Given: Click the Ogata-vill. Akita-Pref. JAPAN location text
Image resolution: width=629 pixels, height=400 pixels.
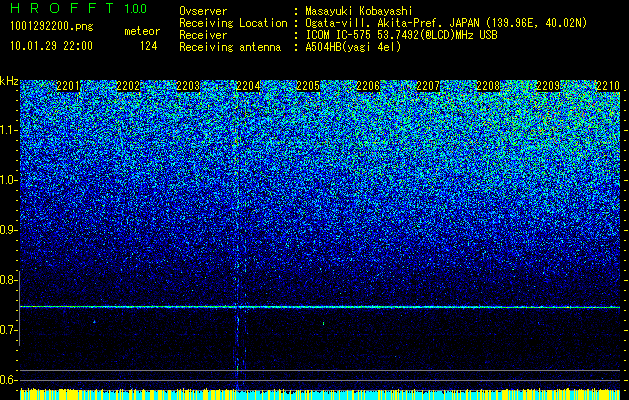Looking at the screenshot, I should pyautogui.click(x=446, y=24).
